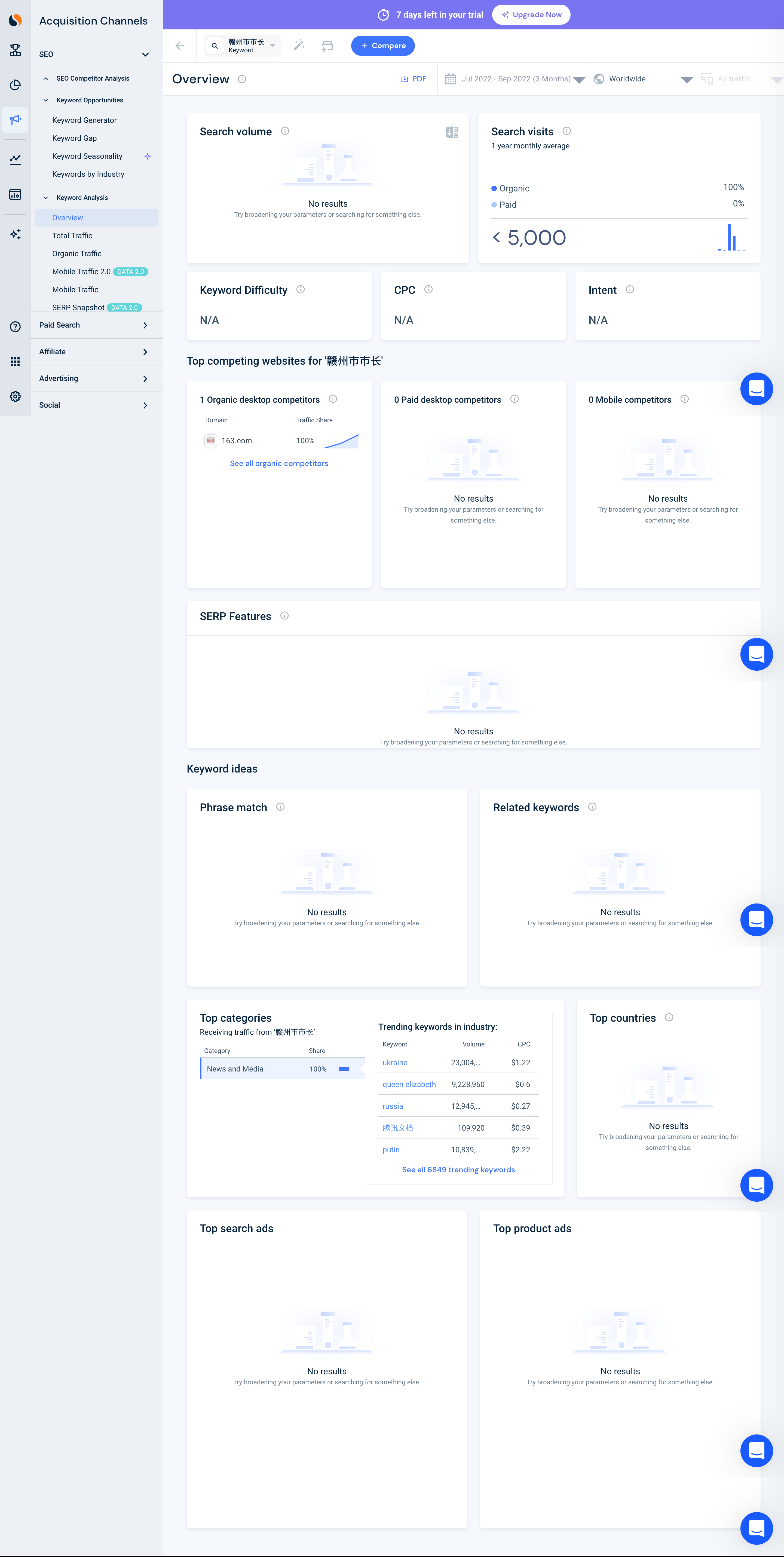
Task: Expand the Social section
Action: 97,405
